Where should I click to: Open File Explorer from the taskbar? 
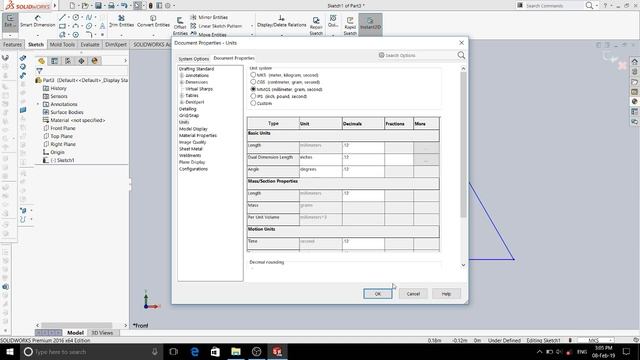pos(236,351)
